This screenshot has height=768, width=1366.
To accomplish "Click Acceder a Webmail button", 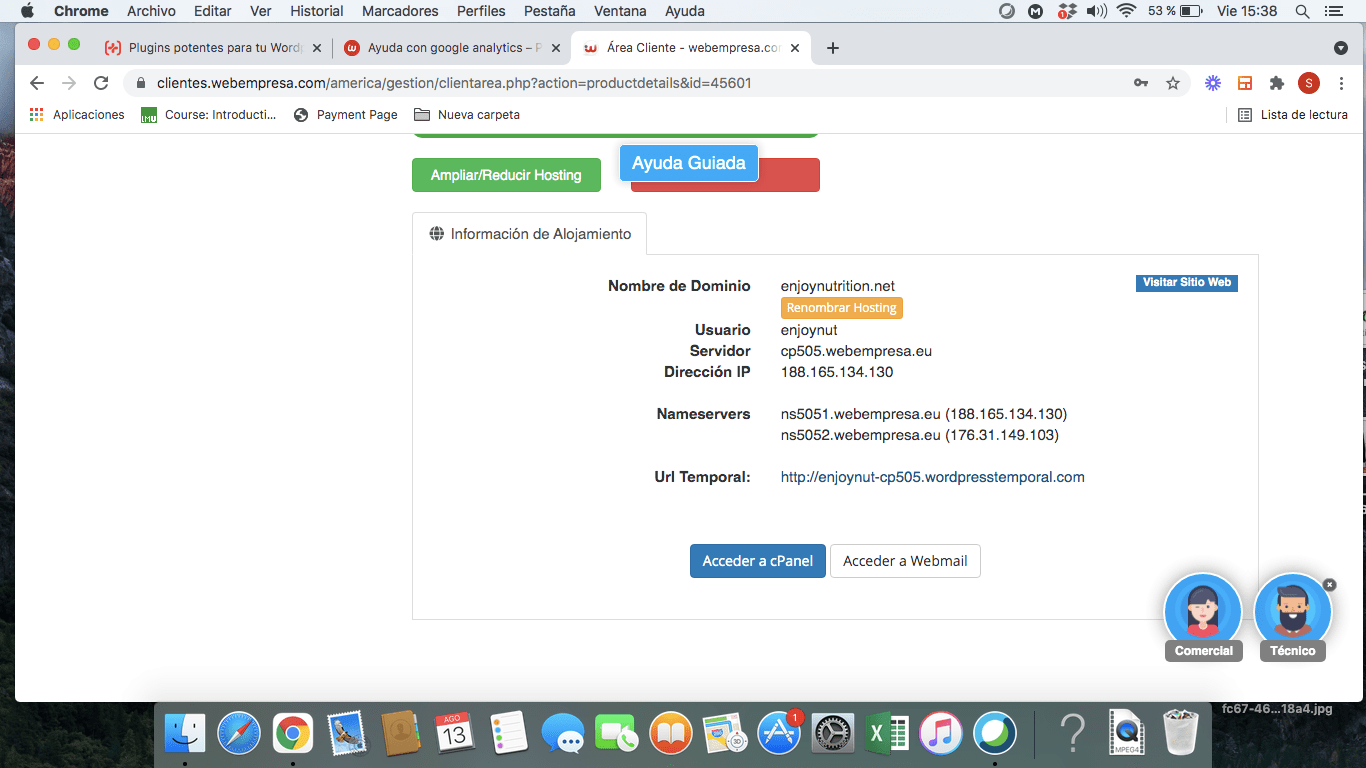I will click(x=905, y=561).
